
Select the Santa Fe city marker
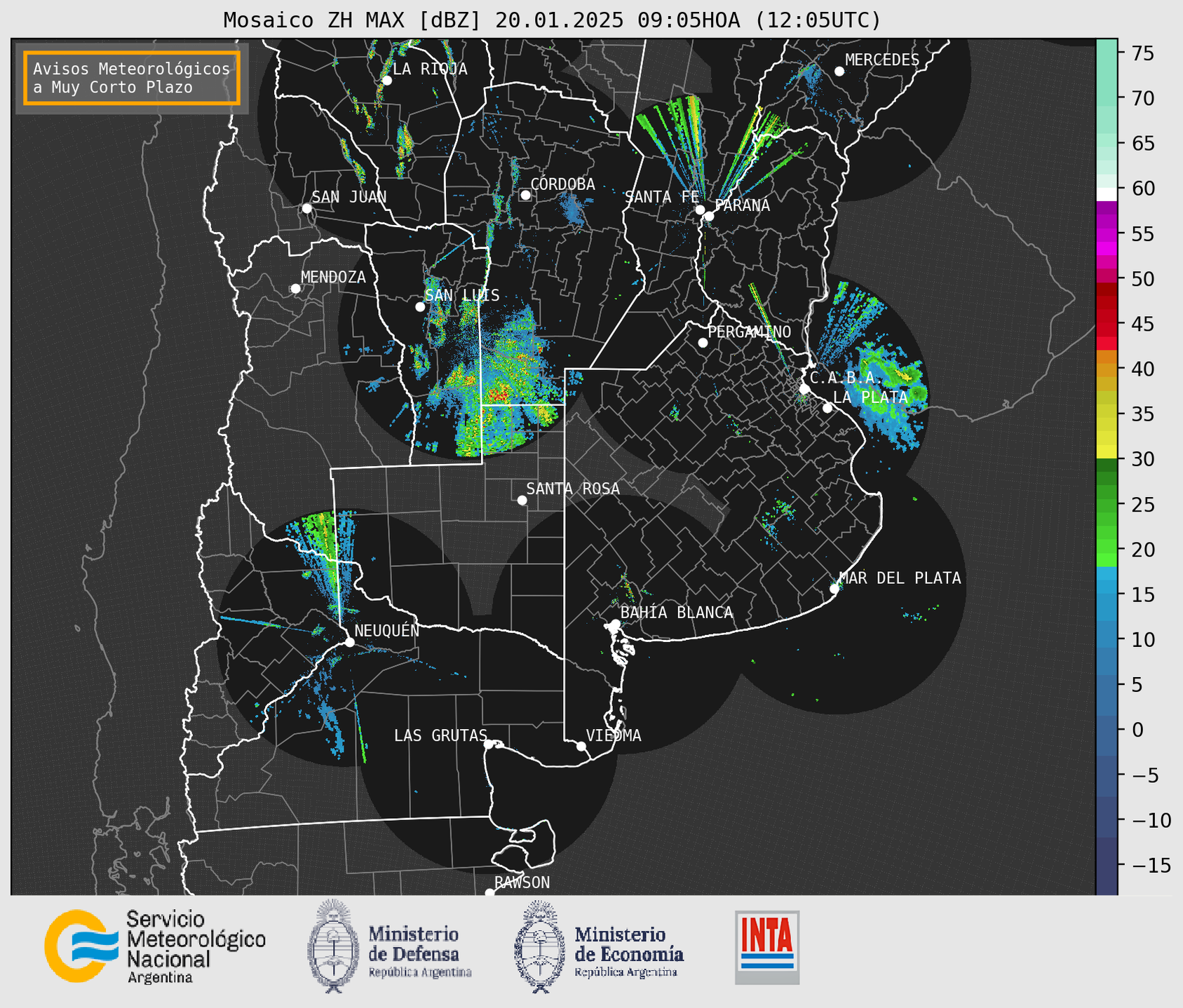(x=700, y=210)
